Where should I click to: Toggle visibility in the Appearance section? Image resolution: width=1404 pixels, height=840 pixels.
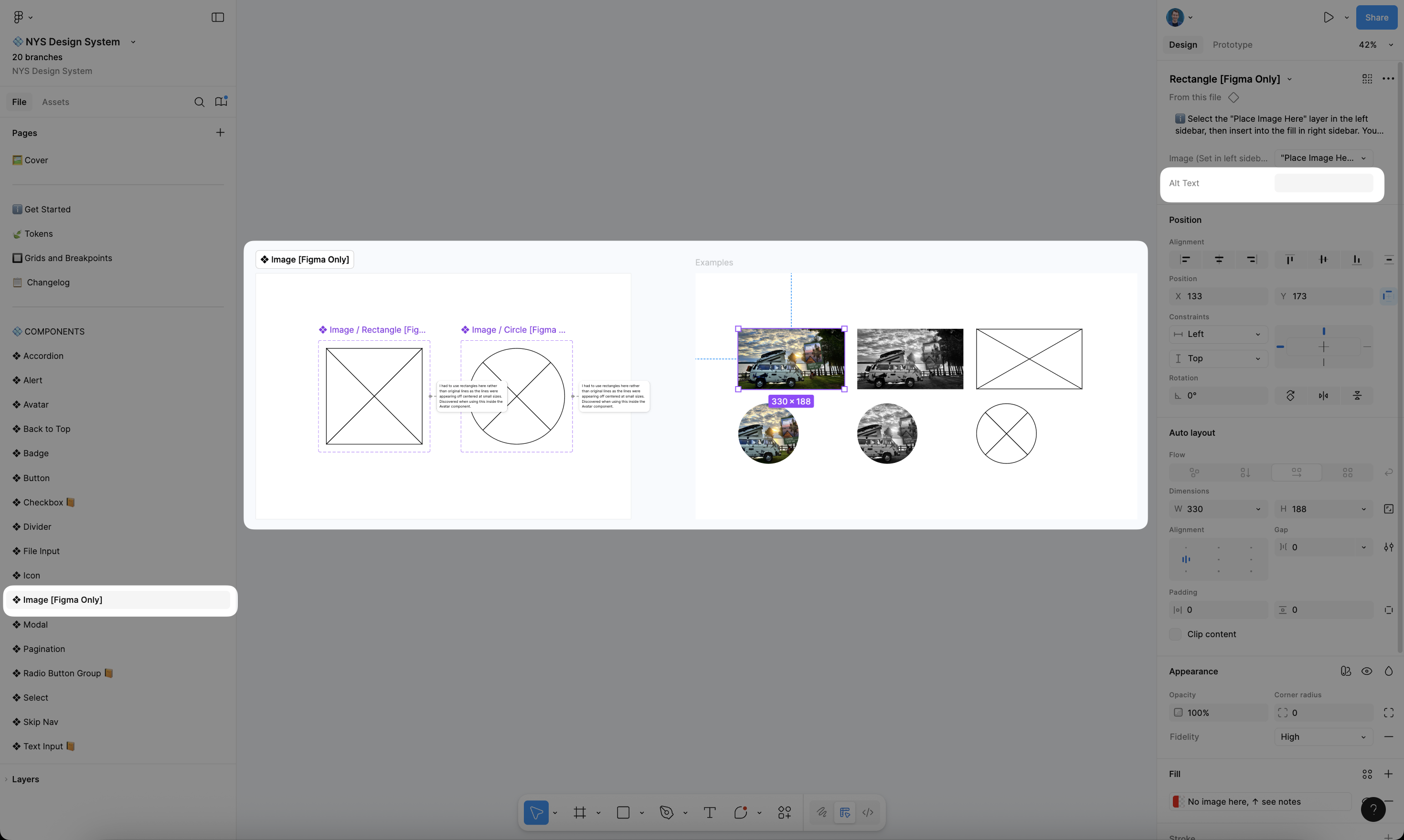pyautogui.click(x=1366, y=671)
